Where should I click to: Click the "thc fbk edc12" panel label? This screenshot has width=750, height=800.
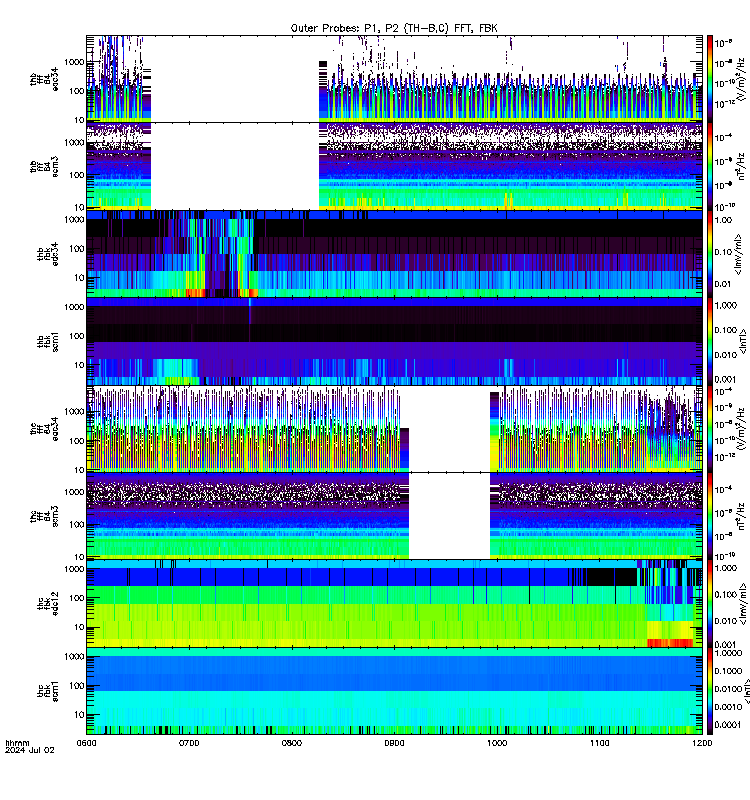tap(47, 604)
